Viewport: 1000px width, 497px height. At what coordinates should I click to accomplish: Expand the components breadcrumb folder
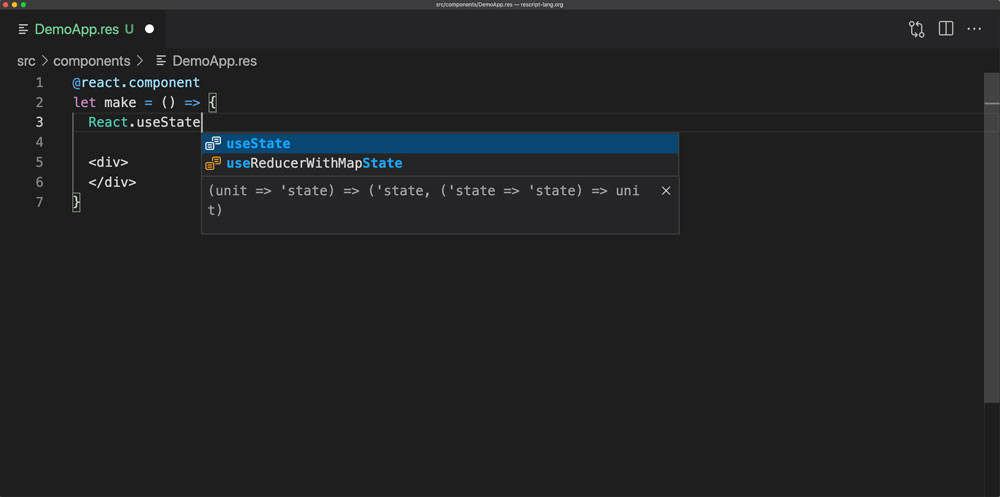pyautogui.click(x=92, y=61)
